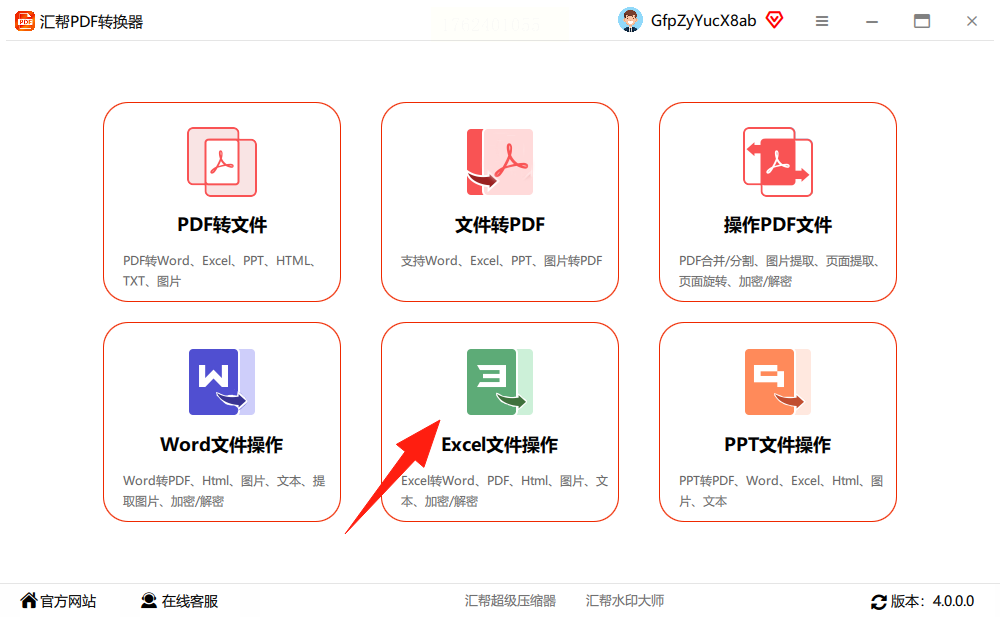The width and height of the screenshot is (1000, 617).
Task: Open the Word文件操作 icon
Action: click(222, 382)
